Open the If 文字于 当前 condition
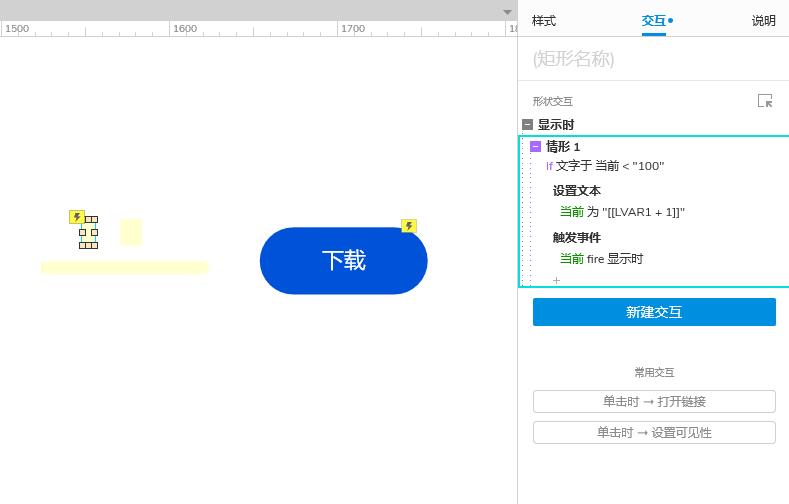 point(605,166)
